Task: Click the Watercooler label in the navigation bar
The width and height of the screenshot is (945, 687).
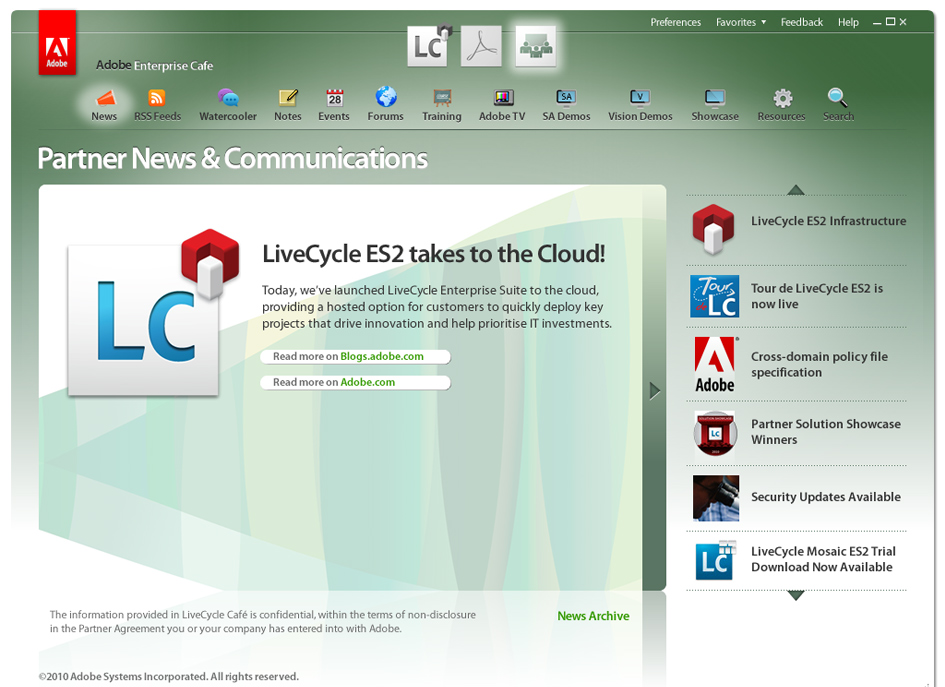Action: coord(228,116)
